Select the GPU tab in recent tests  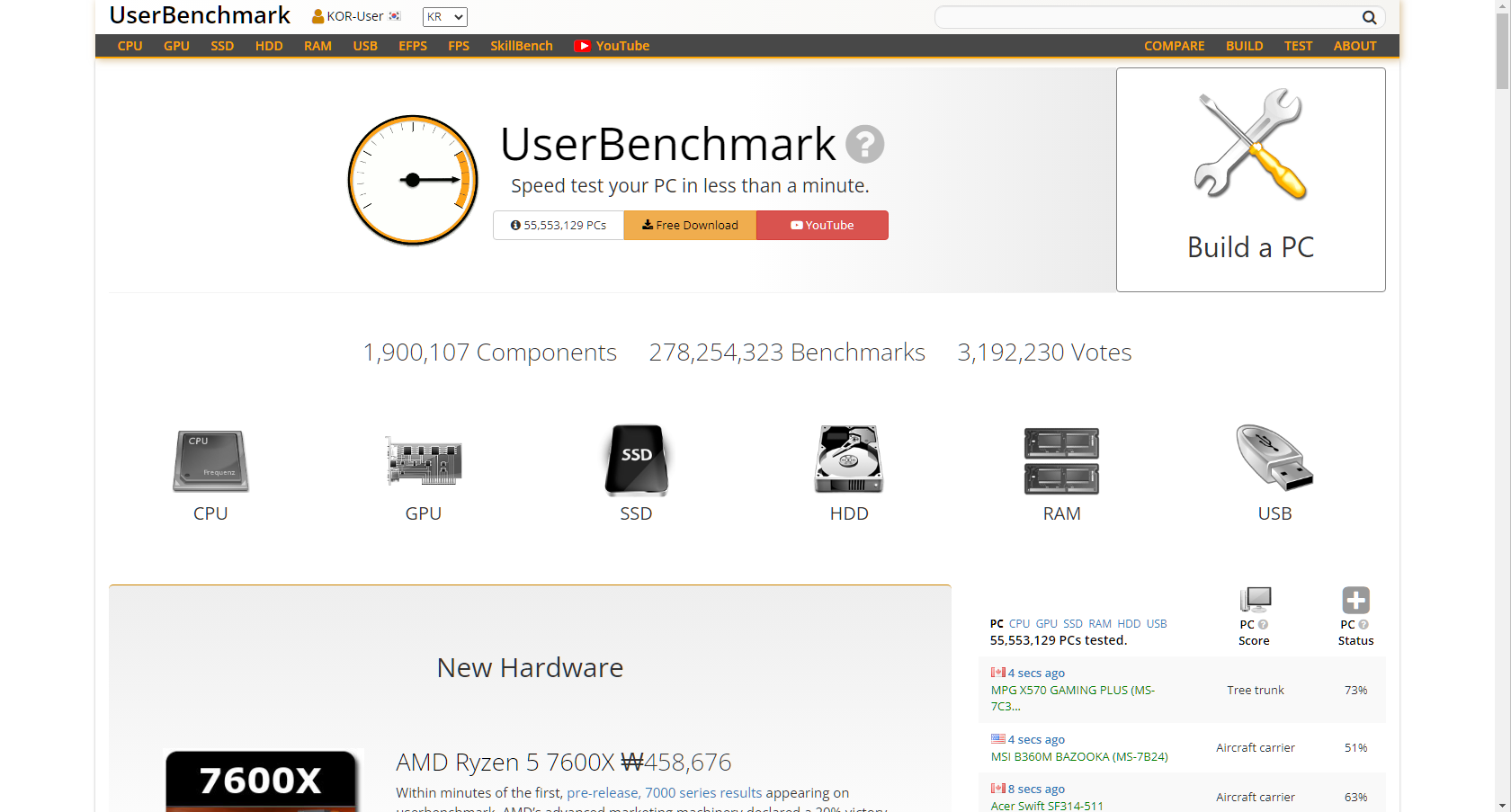click(1046, 623)
